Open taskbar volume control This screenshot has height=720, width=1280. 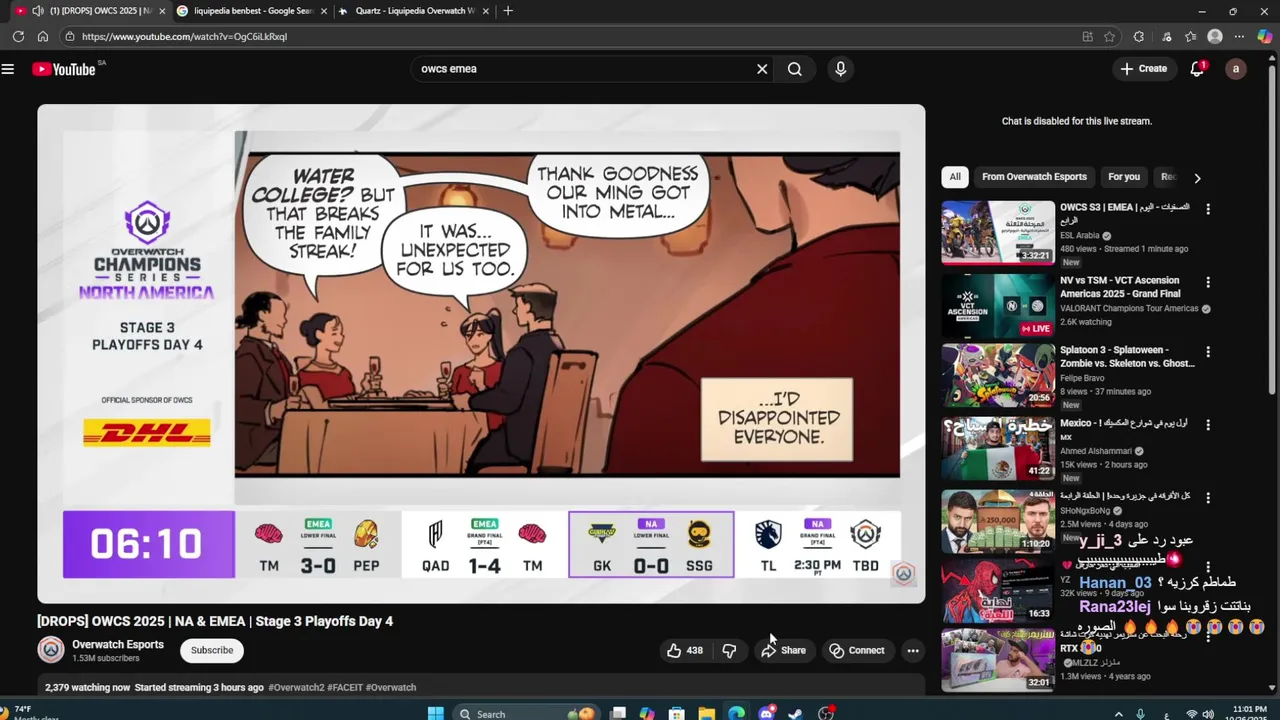(1208, 713)
